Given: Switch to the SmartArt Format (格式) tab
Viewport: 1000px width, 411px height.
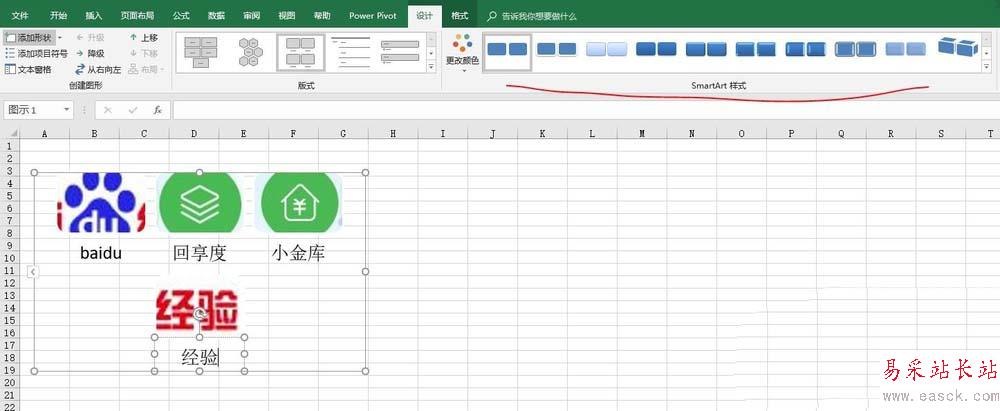Looking at the screenshot, I should click(459, 16).
